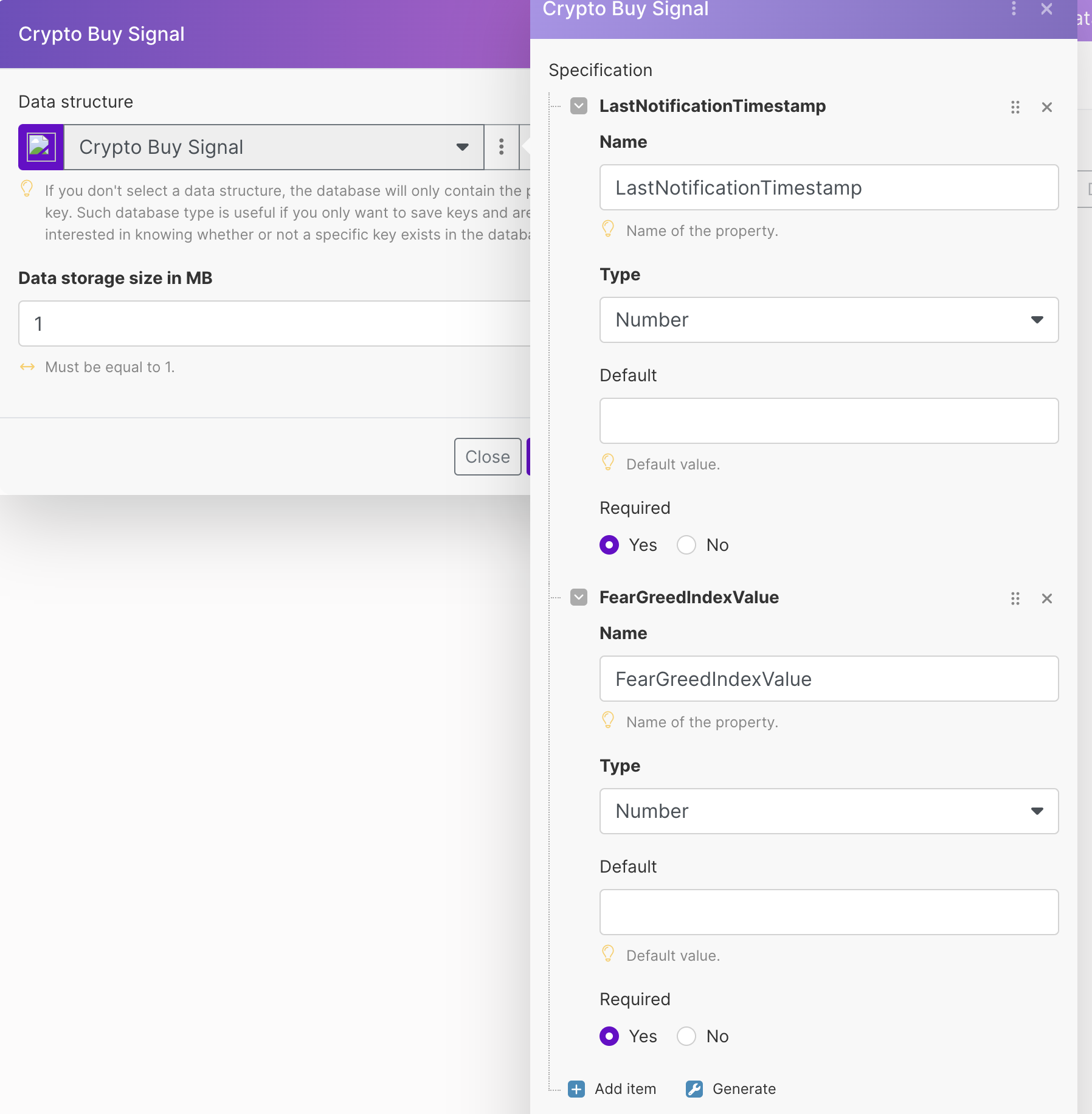Viewport: 1092px width, 1114px height.
Task: Collapse the LastNotificationTimestamp item
Action: tap(579, 106)
